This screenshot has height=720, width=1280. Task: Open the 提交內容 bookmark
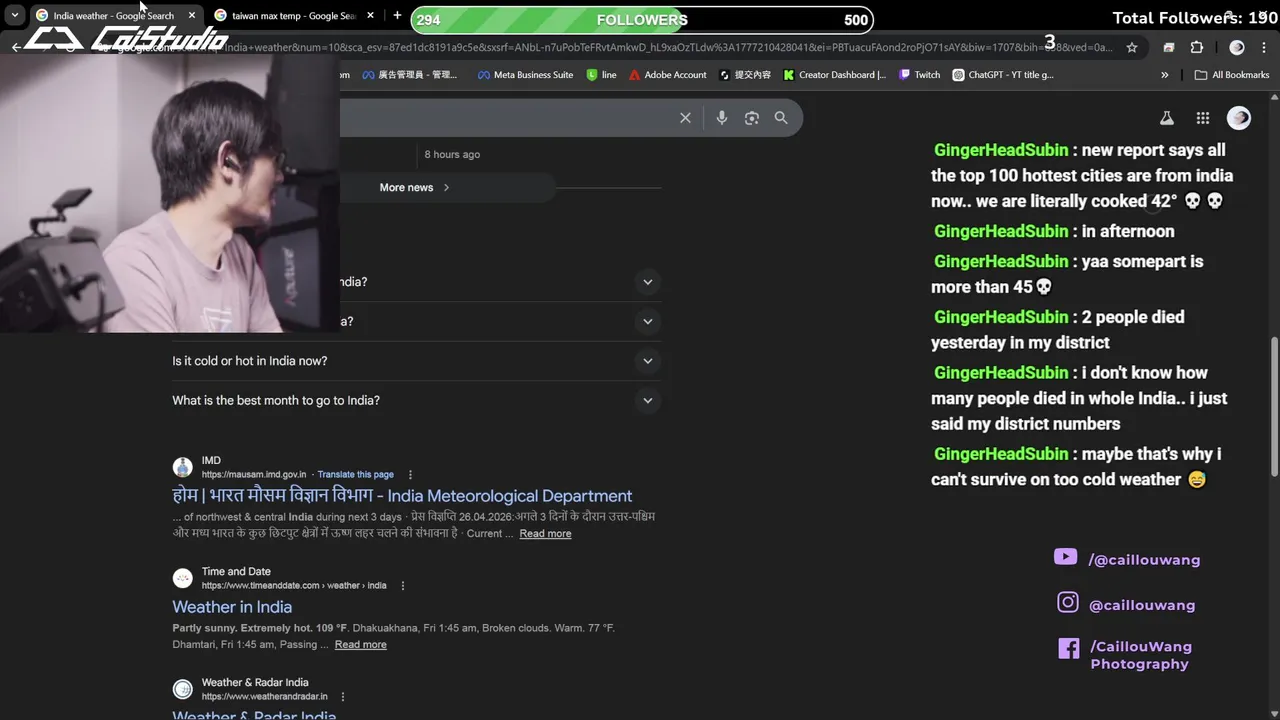click(x=745, y=75)
